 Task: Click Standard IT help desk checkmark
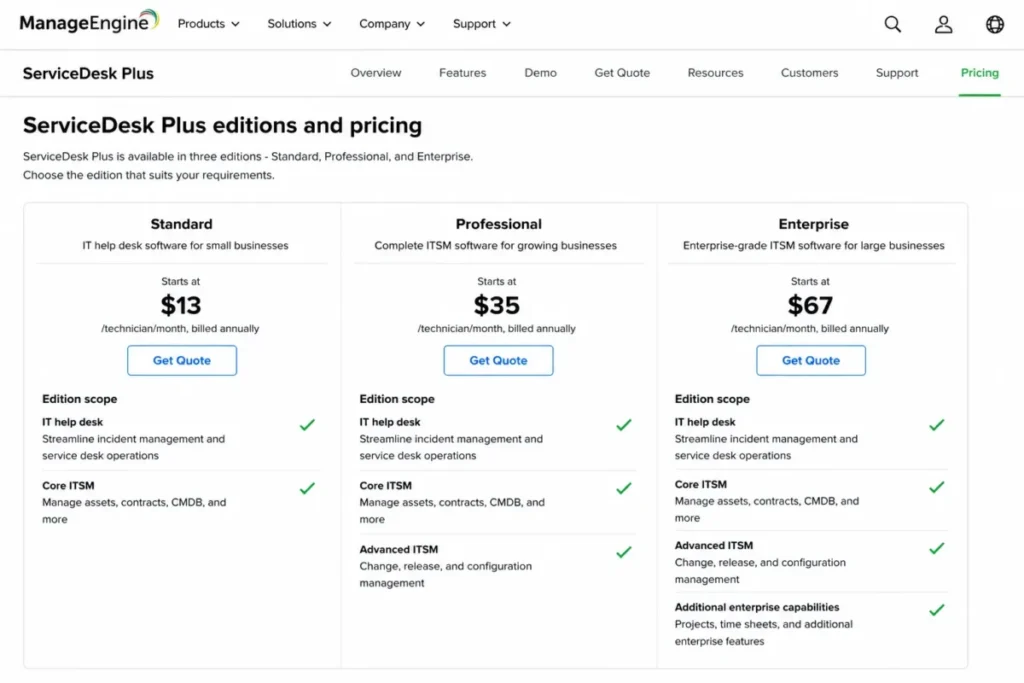point(308,425)
